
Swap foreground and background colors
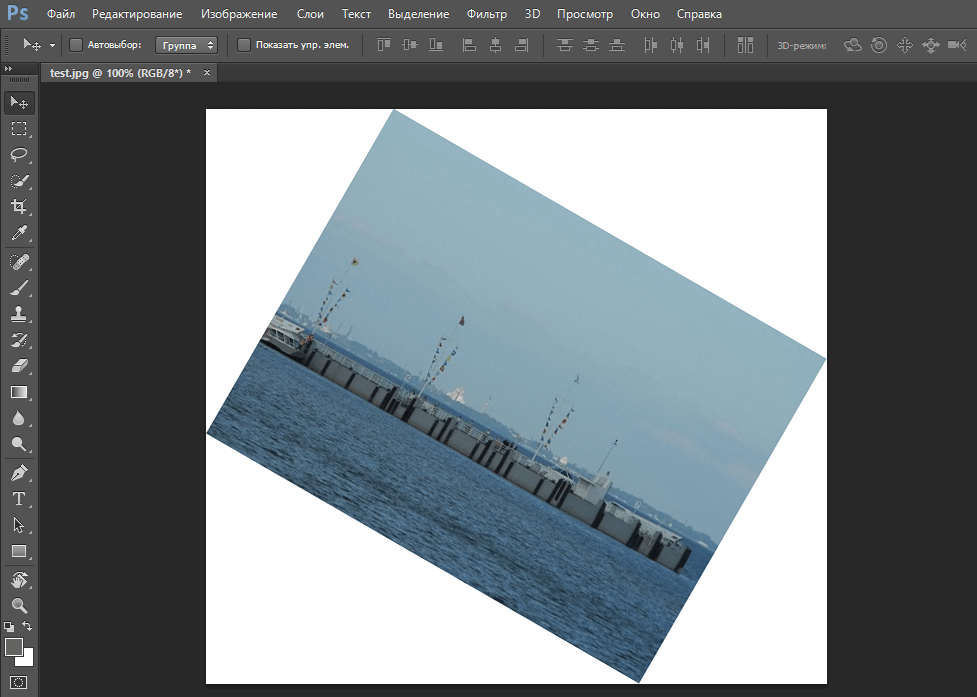pyautogui.click(x=27, y=626)
